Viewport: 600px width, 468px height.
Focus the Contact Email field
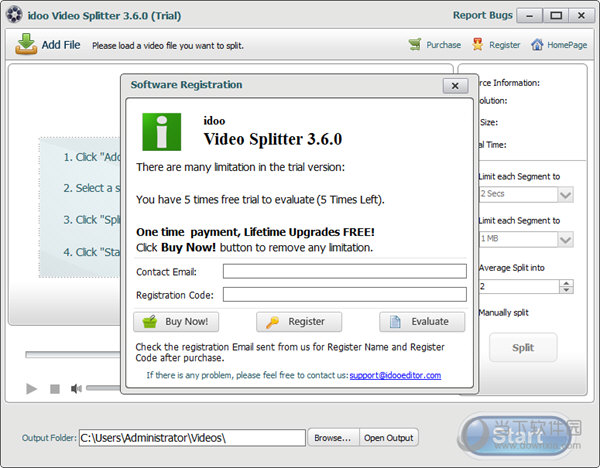coord(344,271)
